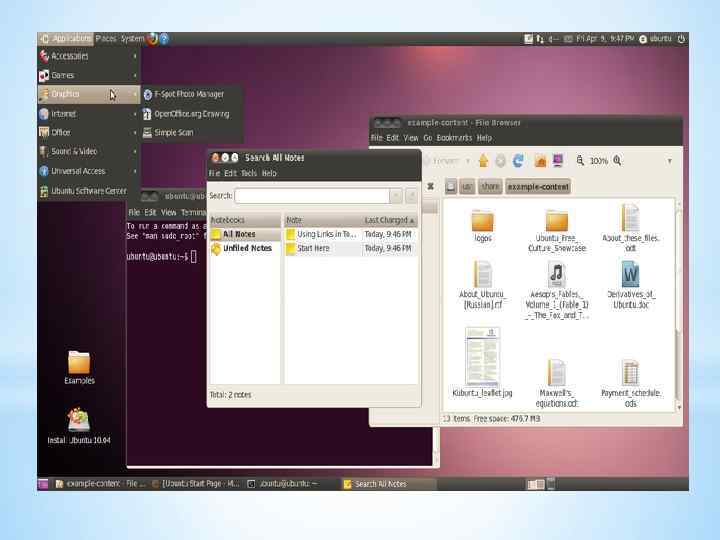Expand Office submenu in Applications menu

point(89,132)
